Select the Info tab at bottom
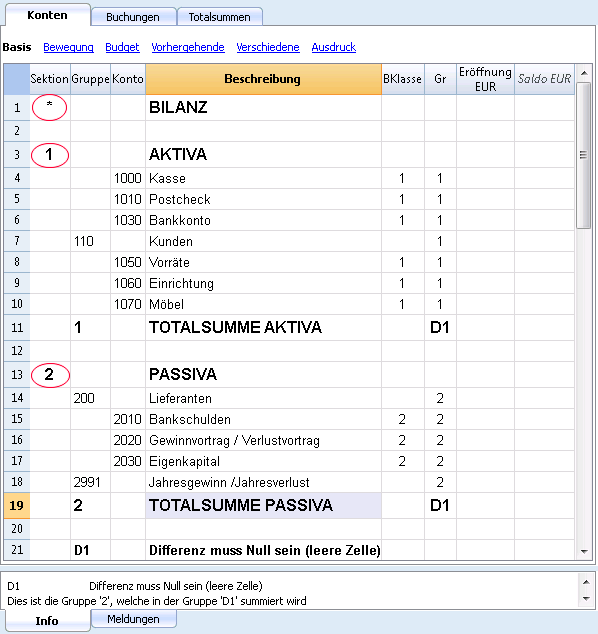 (47, 621)
